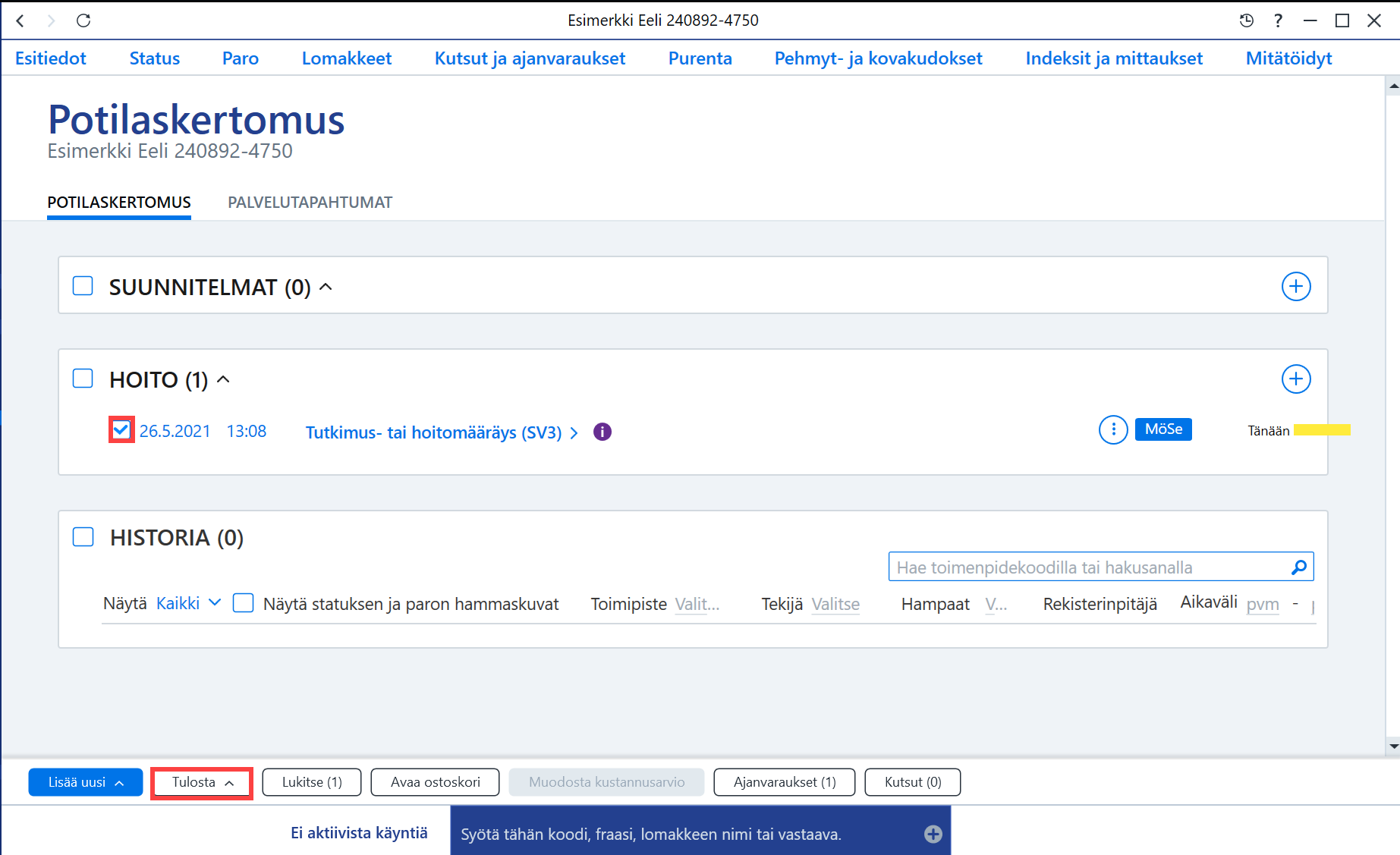Click the yellow bar next to Tänään
The width and height of the screenshot is (1400, 855).
click(x=1322, y=430)
